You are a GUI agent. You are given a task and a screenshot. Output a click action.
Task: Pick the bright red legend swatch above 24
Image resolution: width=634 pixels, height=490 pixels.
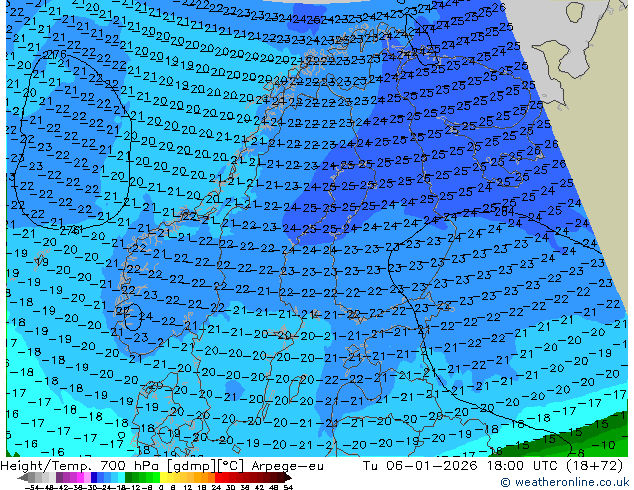pos(218,477)
